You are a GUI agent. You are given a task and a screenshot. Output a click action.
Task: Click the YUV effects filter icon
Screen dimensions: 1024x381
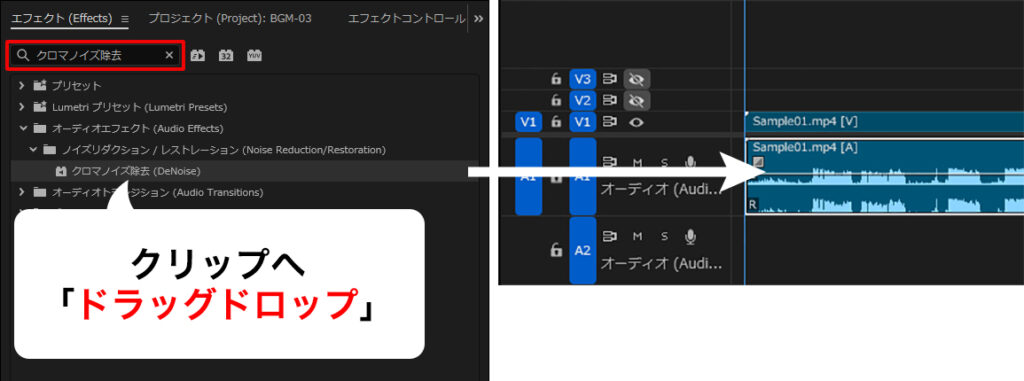click(255, 56)
